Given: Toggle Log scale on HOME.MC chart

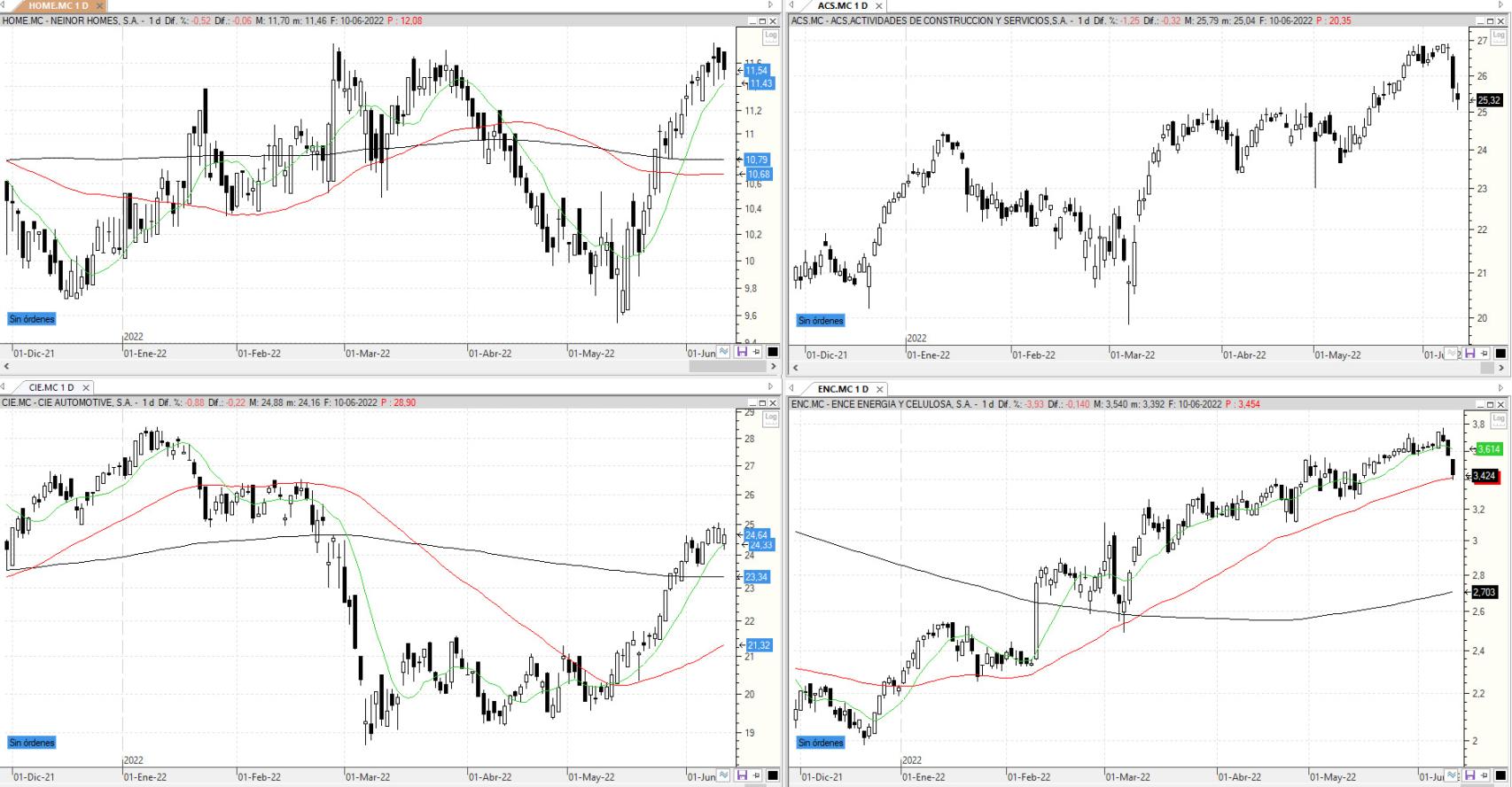Looking at the screenshot, I should (x=770, y=36).
